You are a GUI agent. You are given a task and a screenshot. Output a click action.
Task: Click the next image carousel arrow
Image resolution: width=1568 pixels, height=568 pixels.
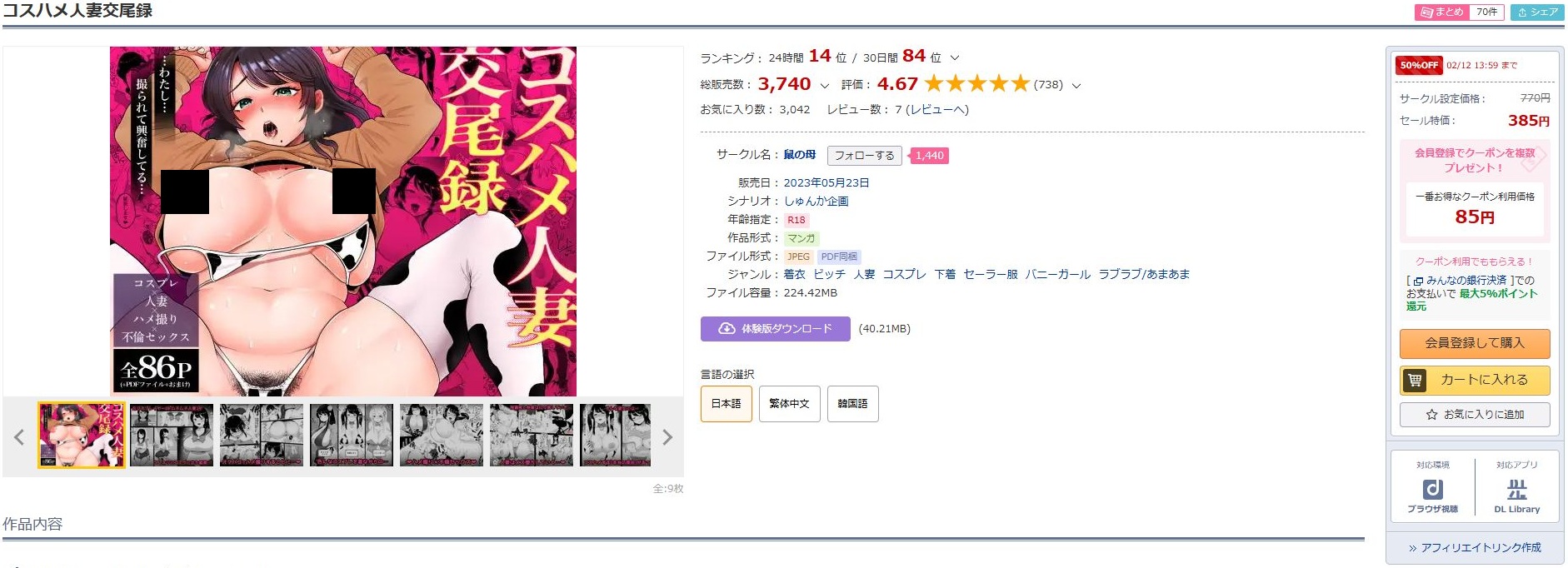[667, 437]
